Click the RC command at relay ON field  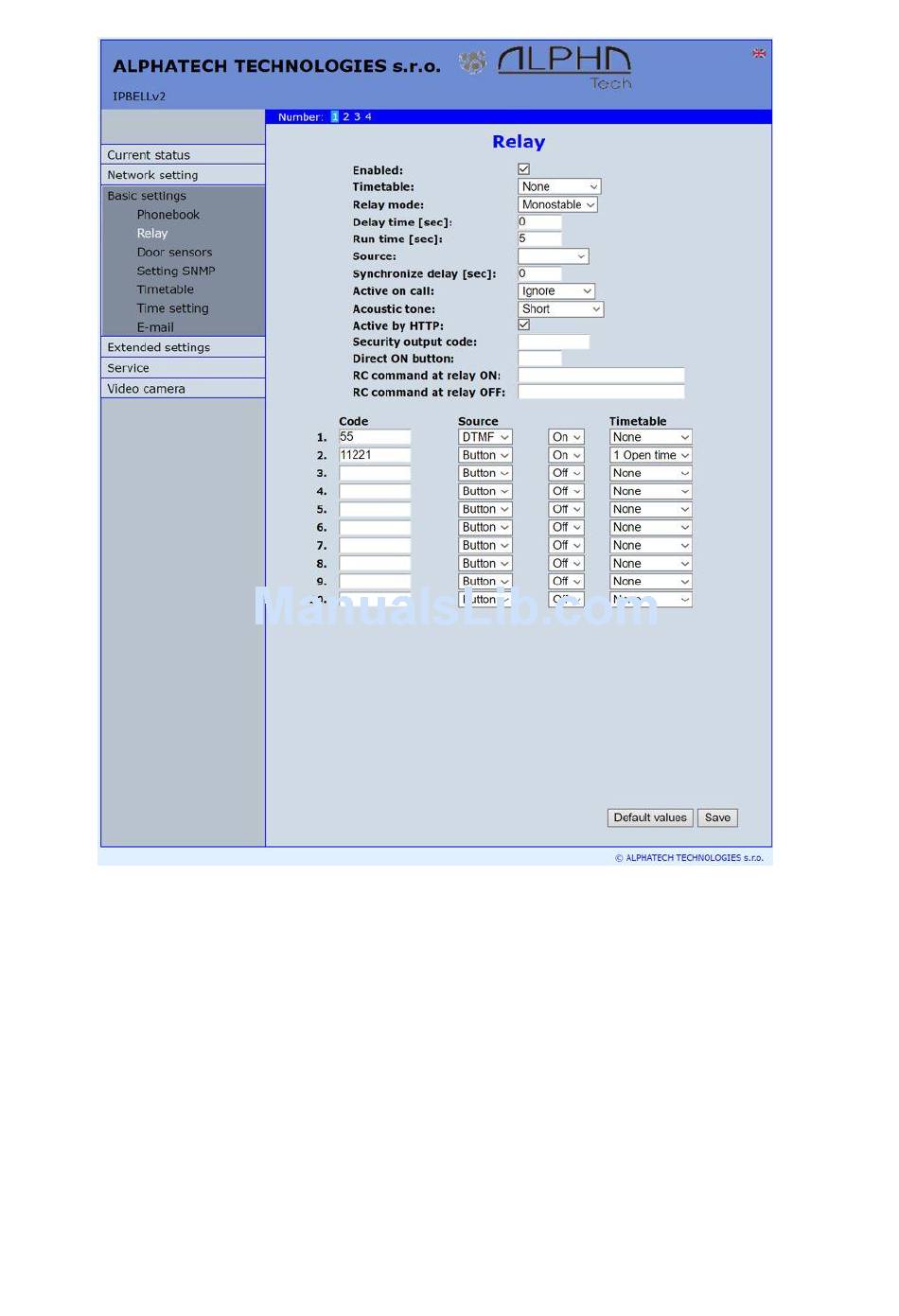point(601,376)
